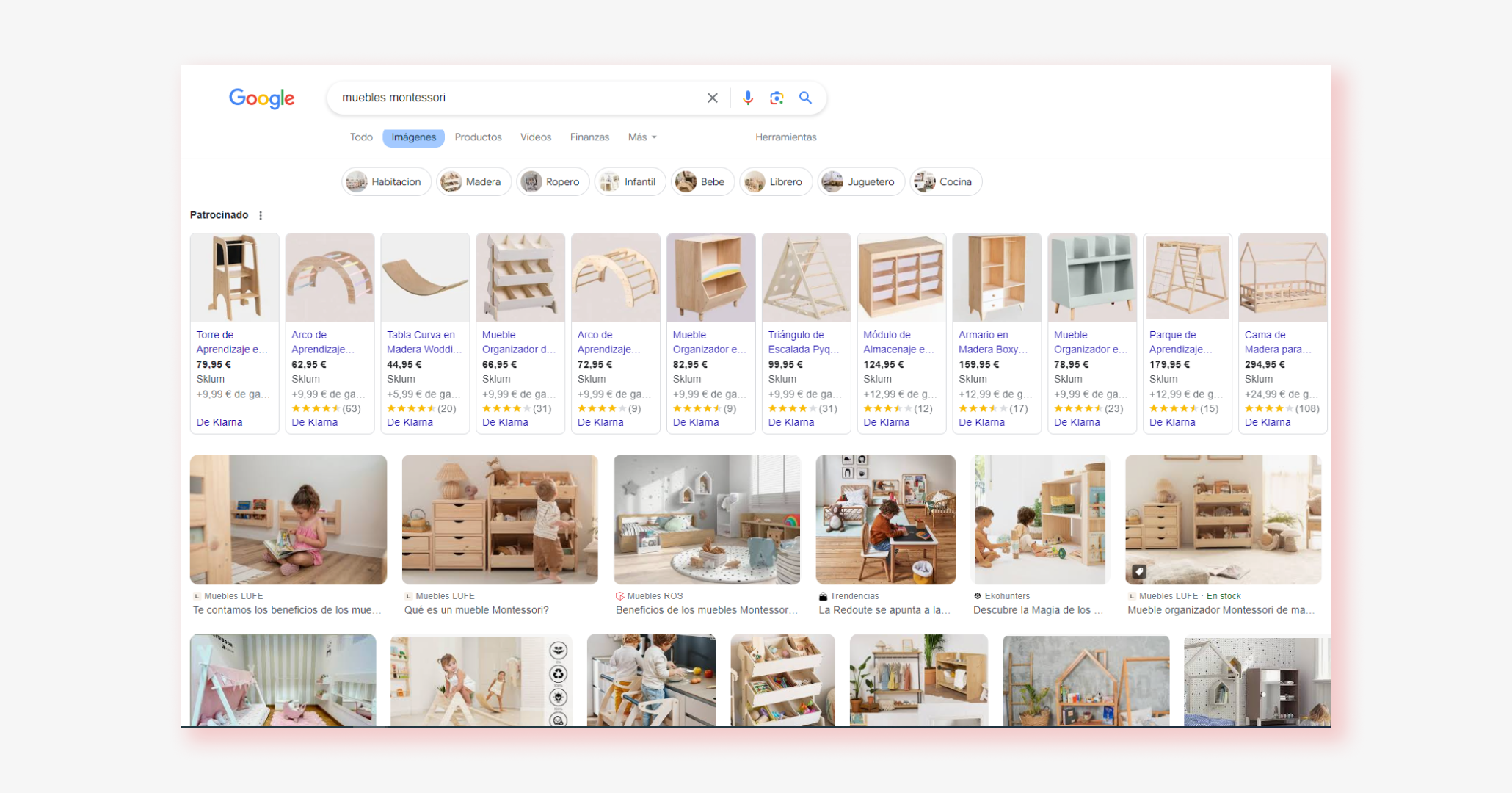
Task: Open the sponsored Arco de Aprendizaje thumbnail
Action: click(x=330, y=277)
